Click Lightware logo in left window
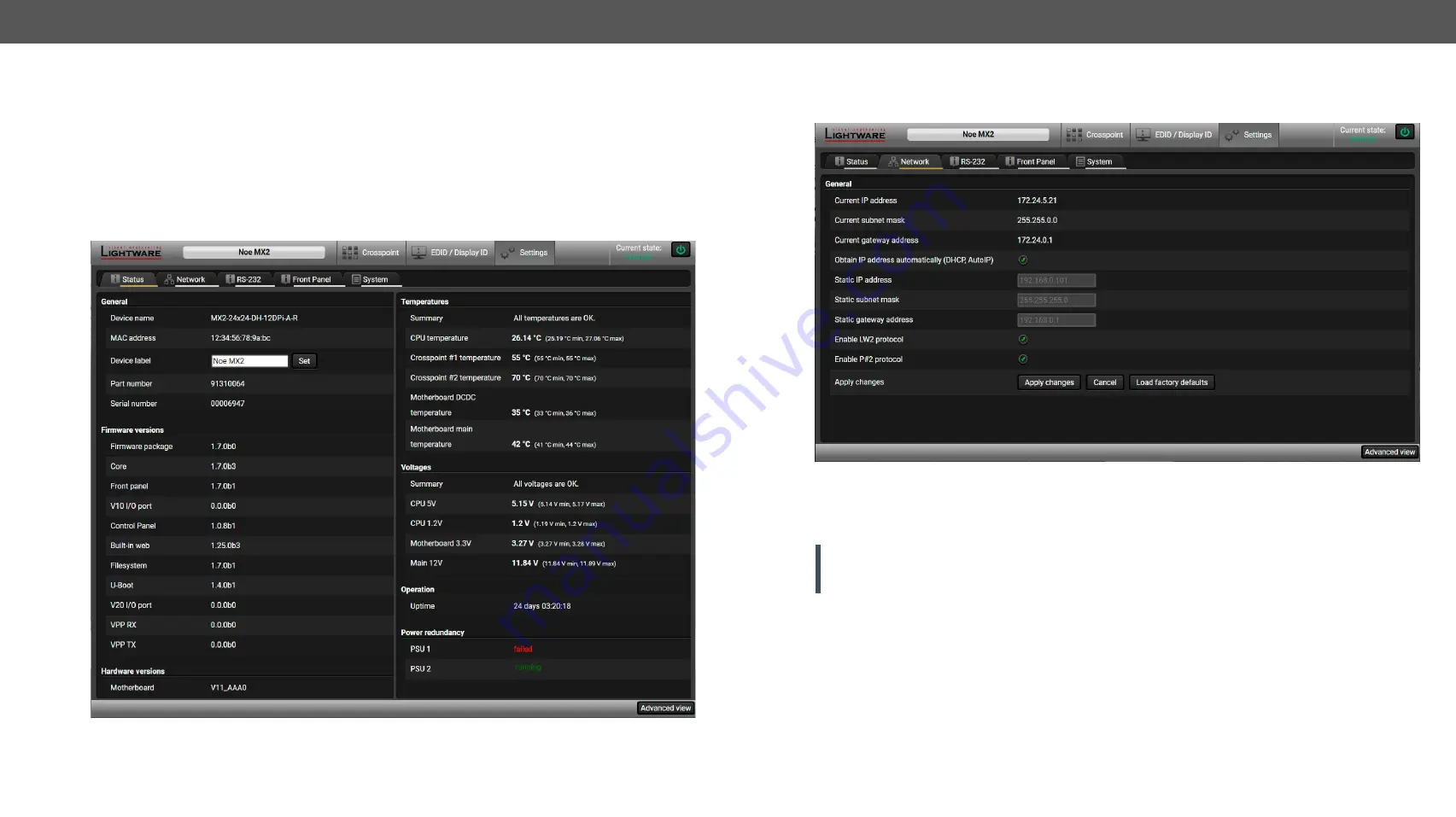1456x817 pixels. pyautogui.click(x=131, y=252)
